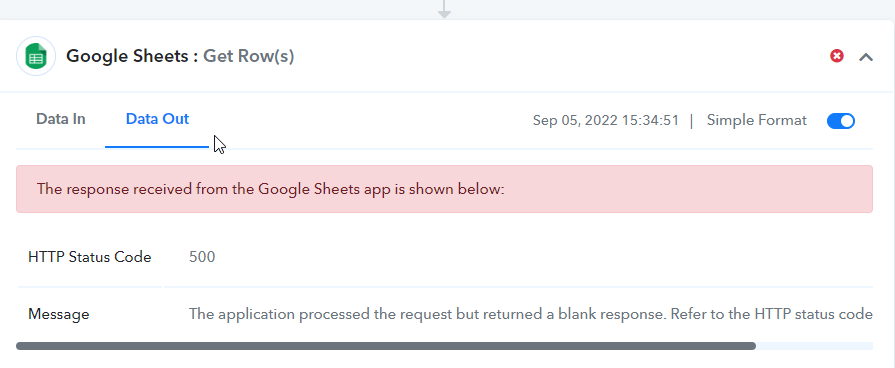Viewport: 895px width, 368px height.
Task: Click the pink Google Sheets response banner
Action: point(444,189)
